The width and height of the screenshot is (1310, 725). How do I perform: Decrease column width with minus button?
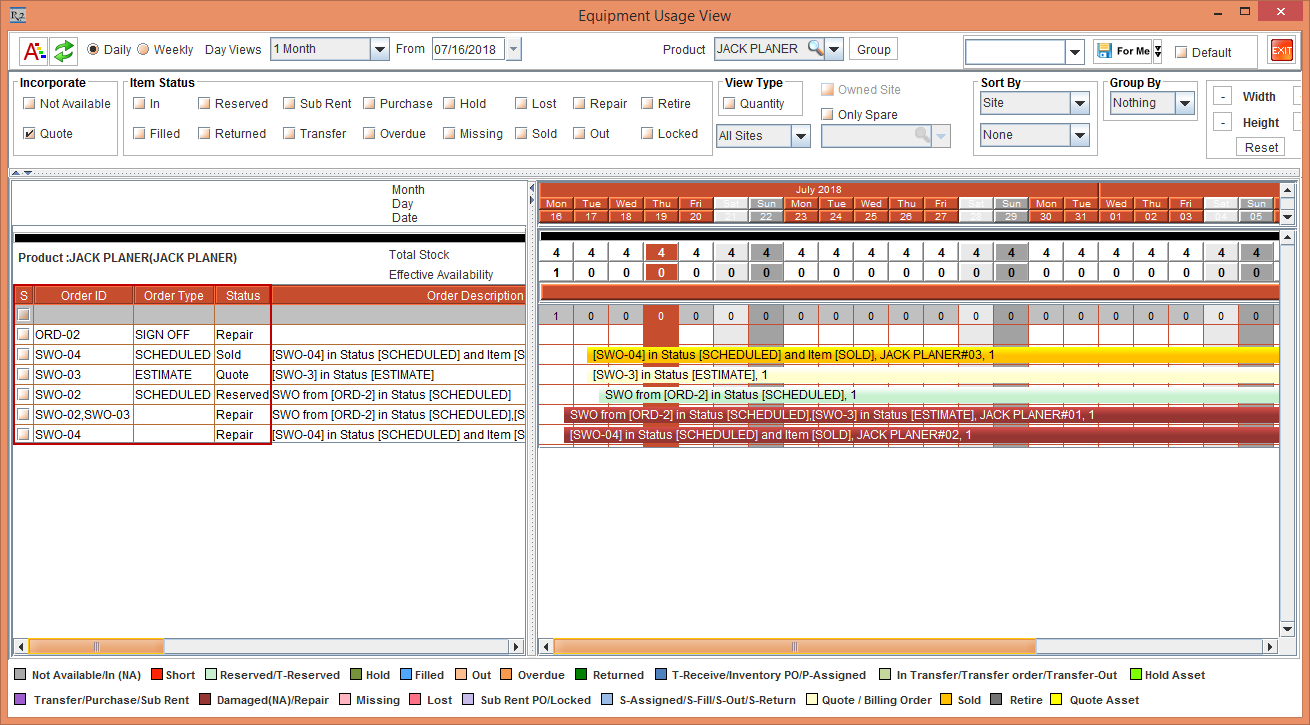1221,97
